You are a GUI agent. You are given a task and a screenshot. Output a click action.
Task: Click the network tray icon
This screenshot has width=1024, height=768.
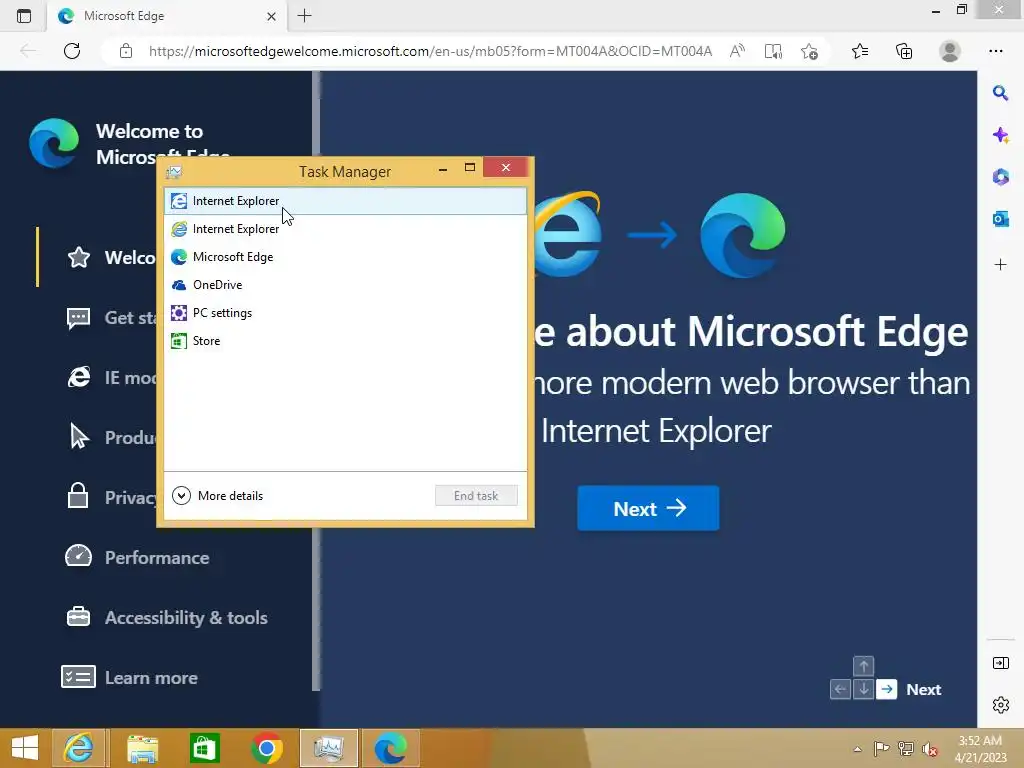[905, 749]
